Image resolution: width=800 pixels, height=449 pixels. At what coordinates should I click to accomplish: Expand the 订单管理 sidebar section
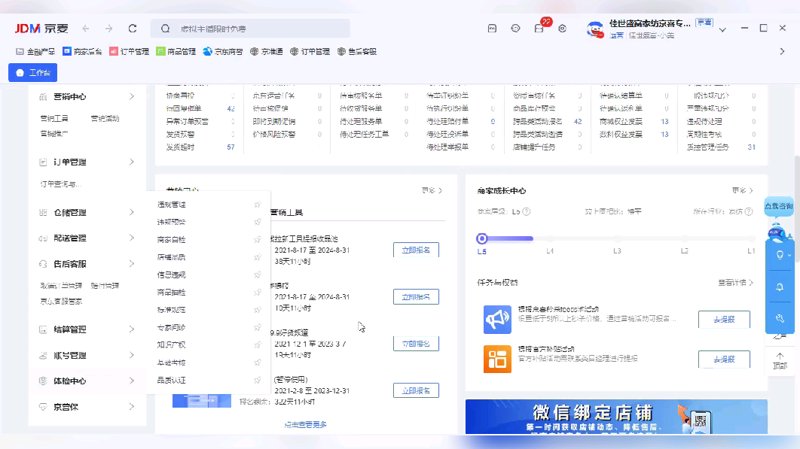132,162
